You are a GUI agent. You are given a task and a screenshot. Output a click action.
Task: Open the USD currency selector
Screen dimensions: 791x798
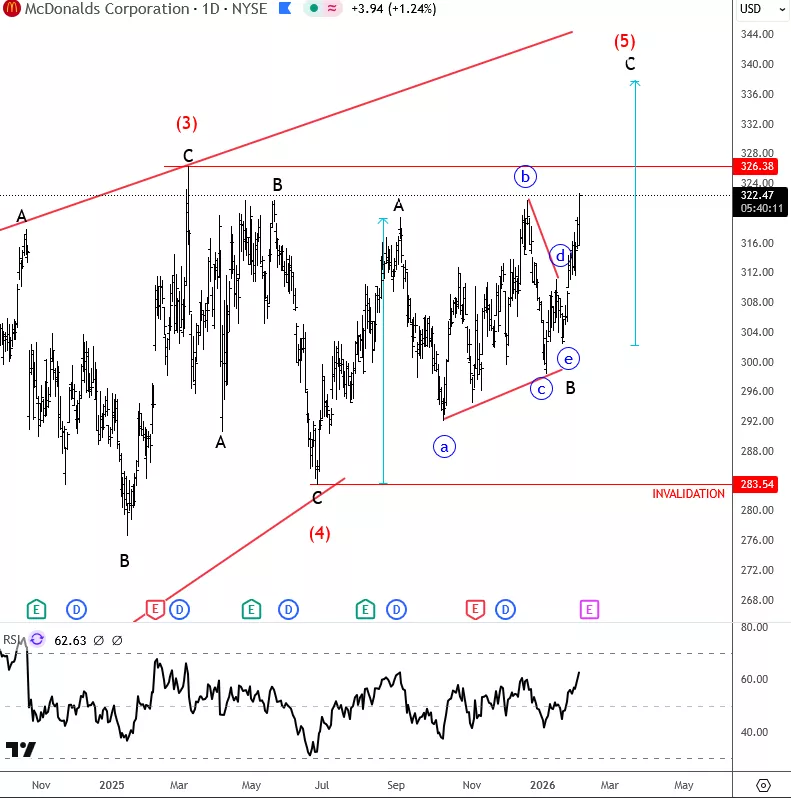pos(750,9)
